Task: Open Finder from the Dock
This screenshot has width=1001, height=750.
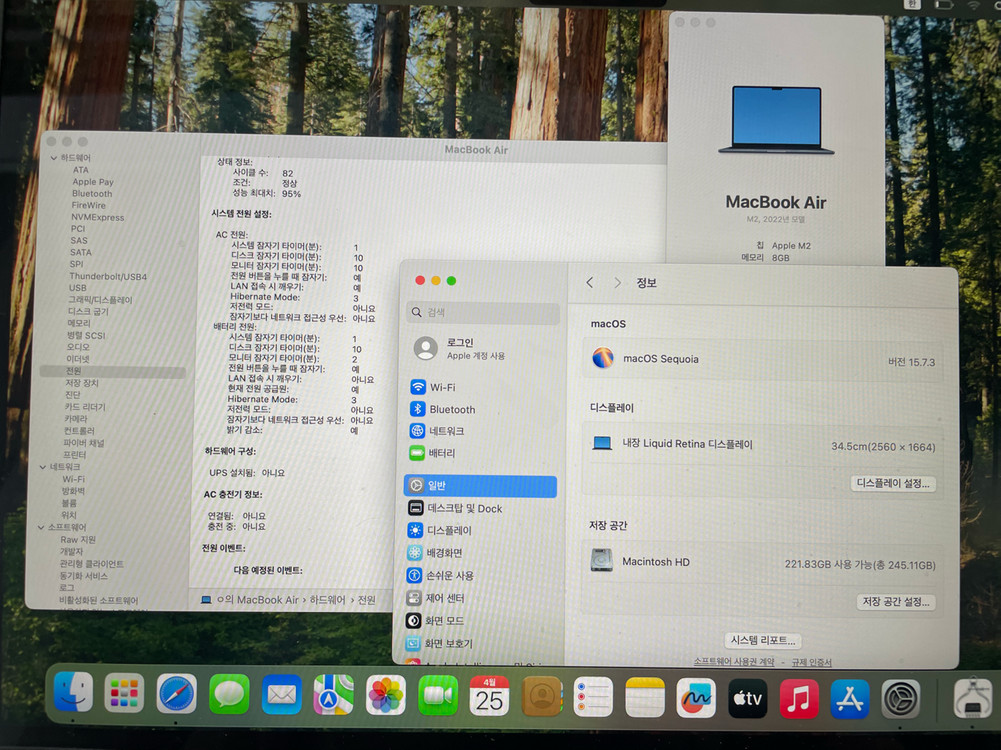Action: [x=73, y=693]
